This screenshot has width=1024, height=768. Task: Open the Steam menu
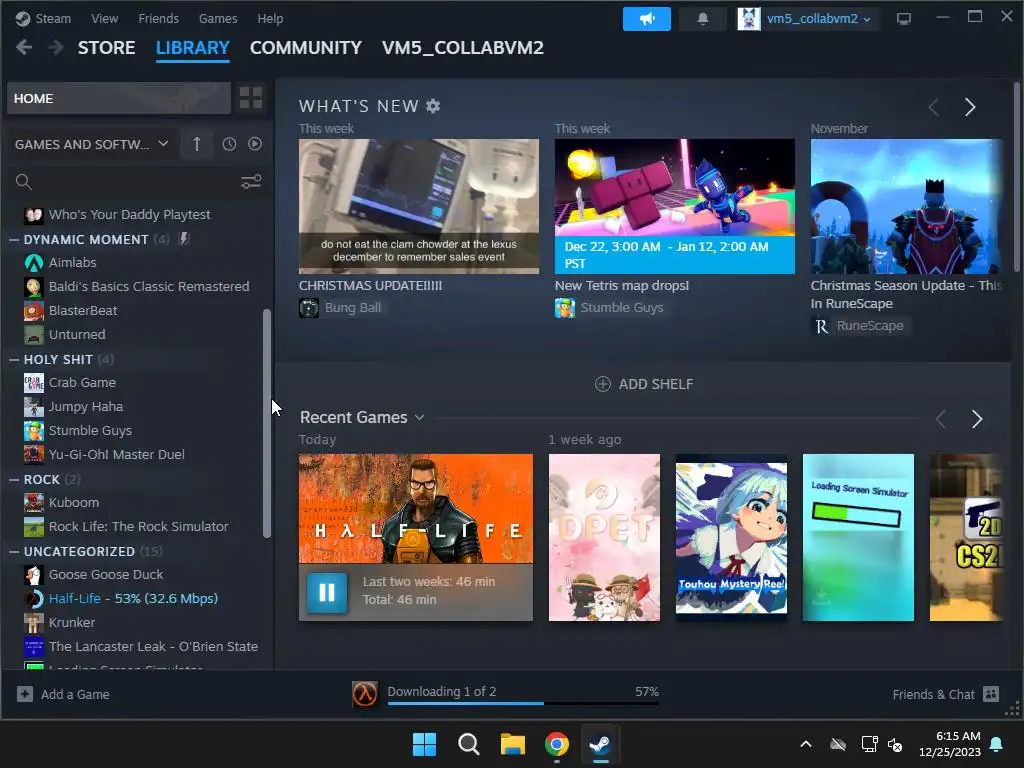(x=53, y=18)
